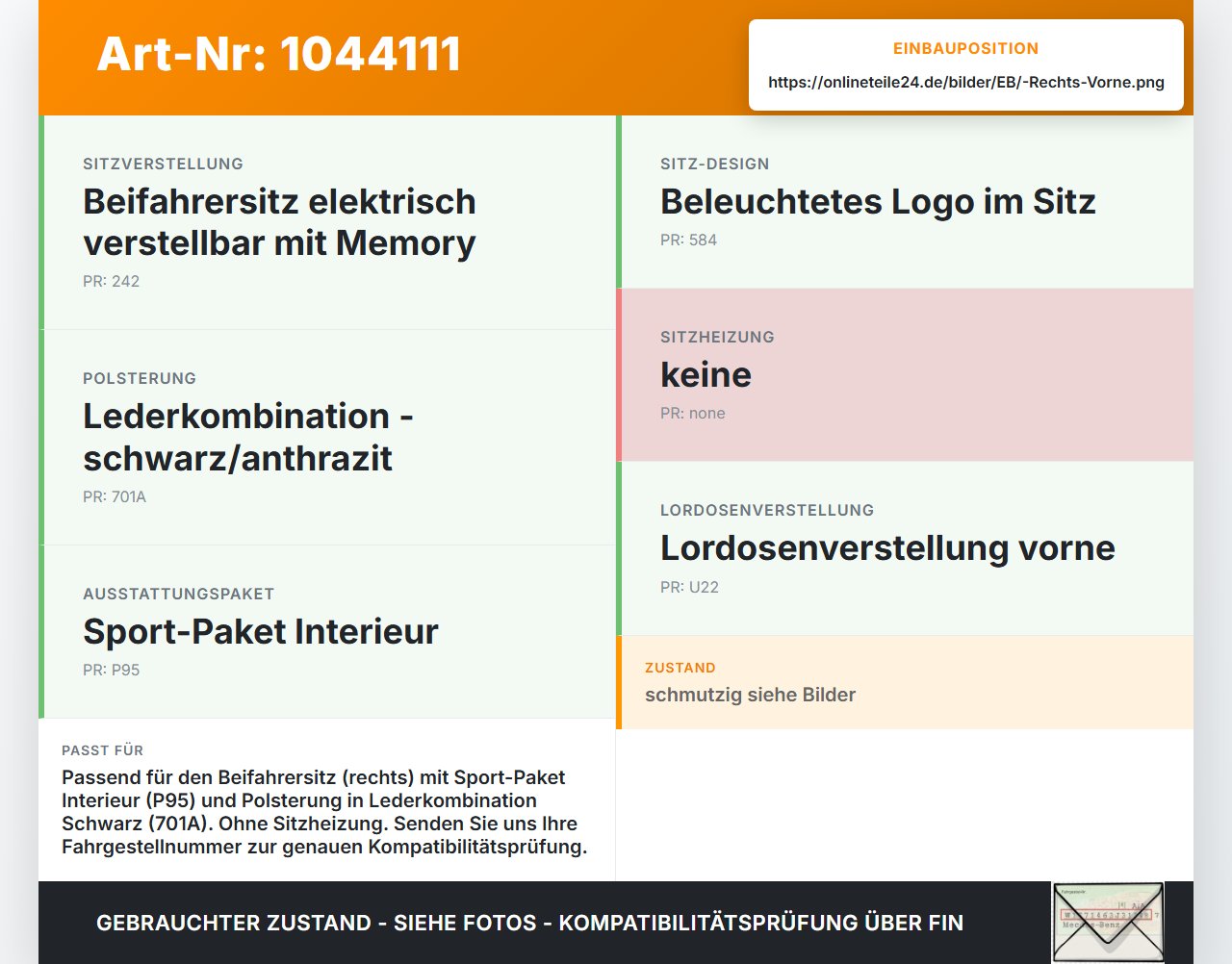Click the PASST FÜR label

point(102,750)
